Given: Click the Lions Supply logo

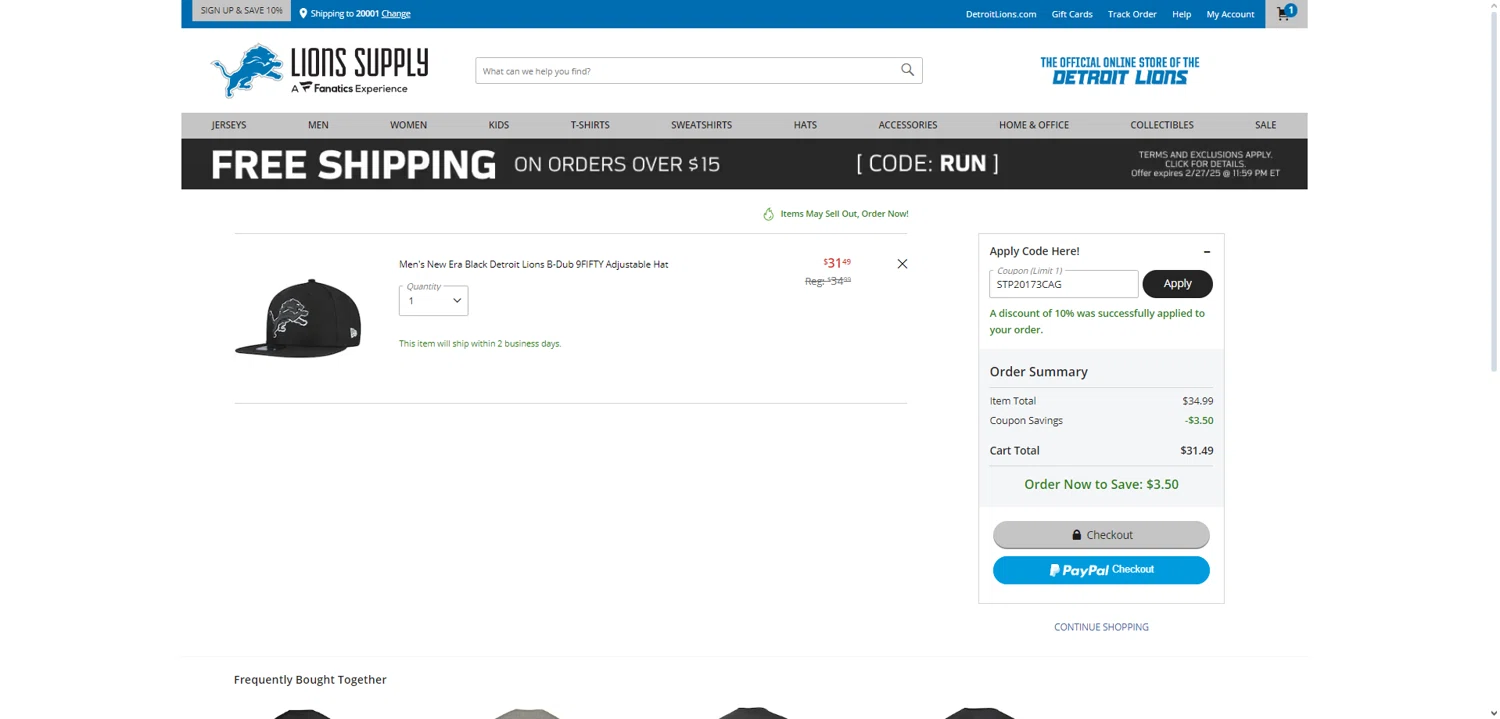Looking at the screenshot, I should tap(319, 70).
